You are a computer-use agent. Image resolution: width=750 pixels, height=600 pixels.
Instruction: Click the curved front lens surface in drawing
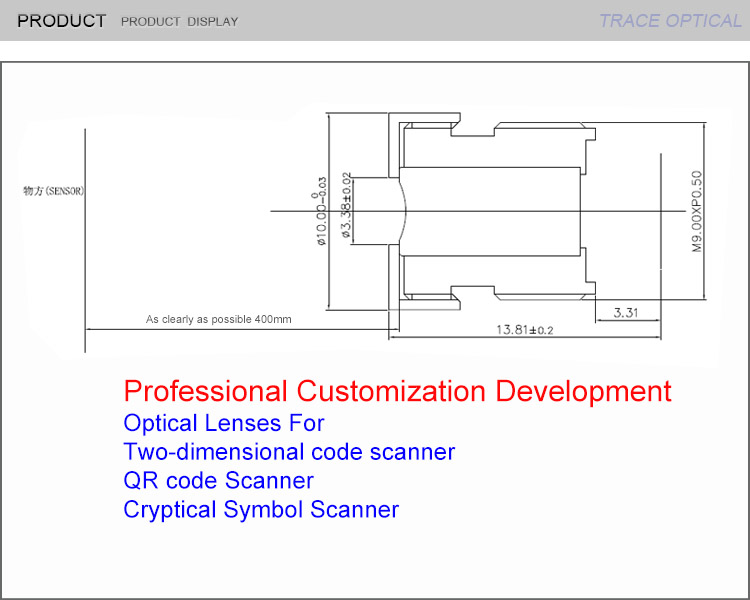(404, 211)
